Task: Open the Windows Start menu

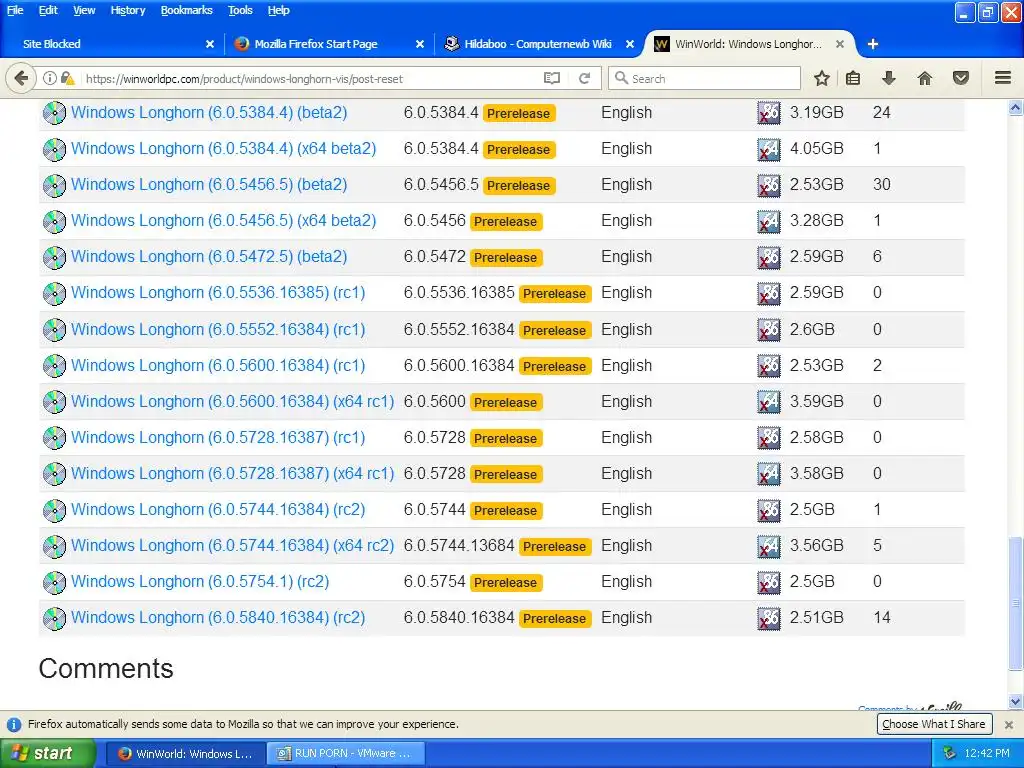Action: 47,753
